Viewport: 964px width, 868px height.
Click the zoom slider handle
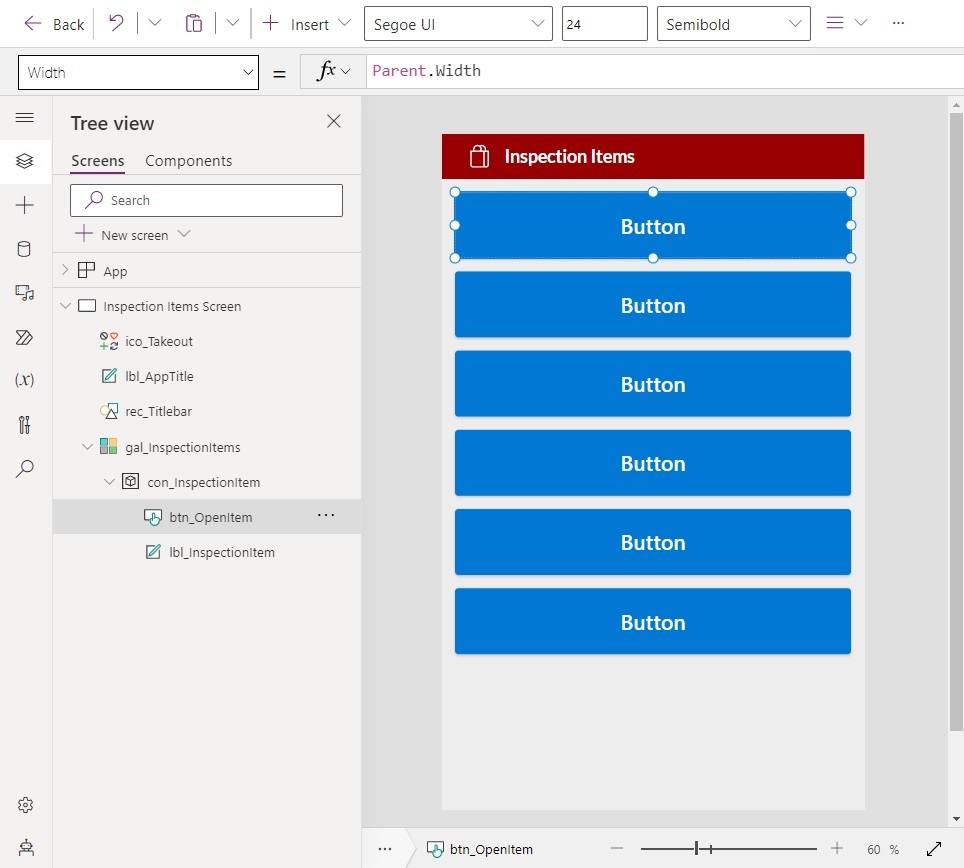tap(697, 849)
